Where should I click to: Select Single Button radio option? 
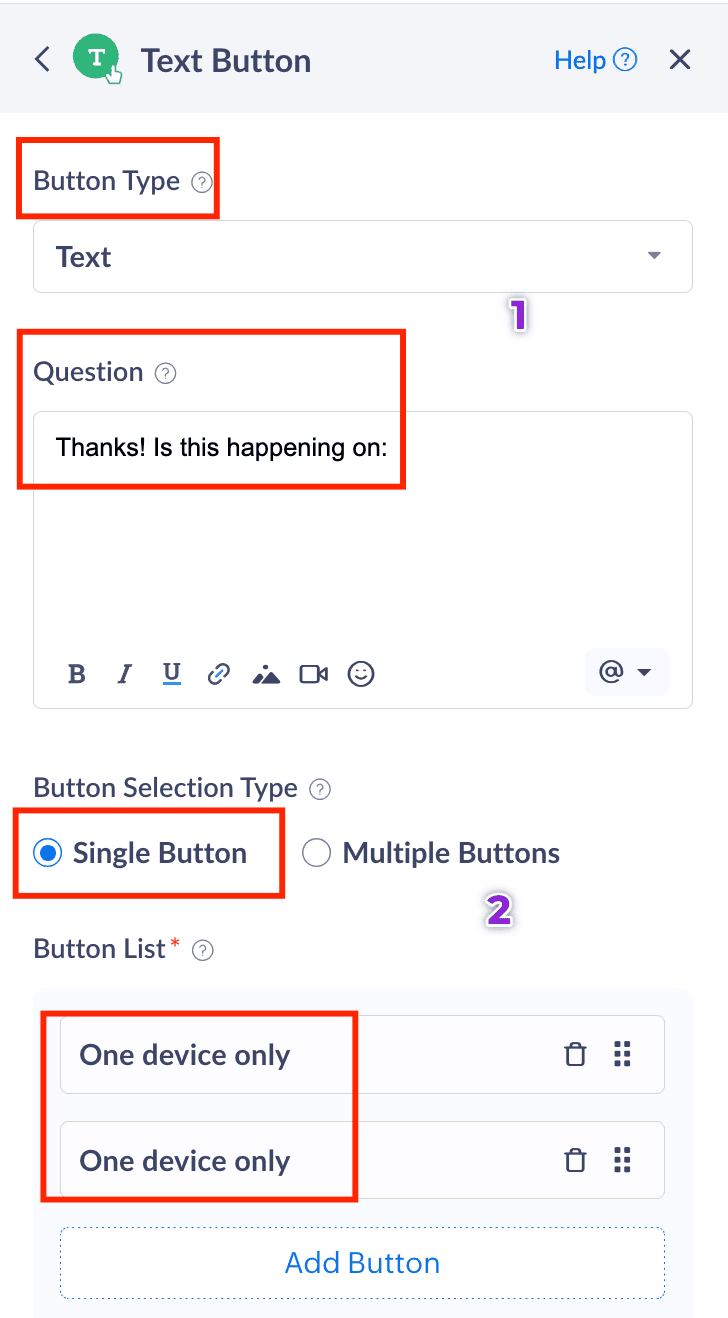pos(47,853)
